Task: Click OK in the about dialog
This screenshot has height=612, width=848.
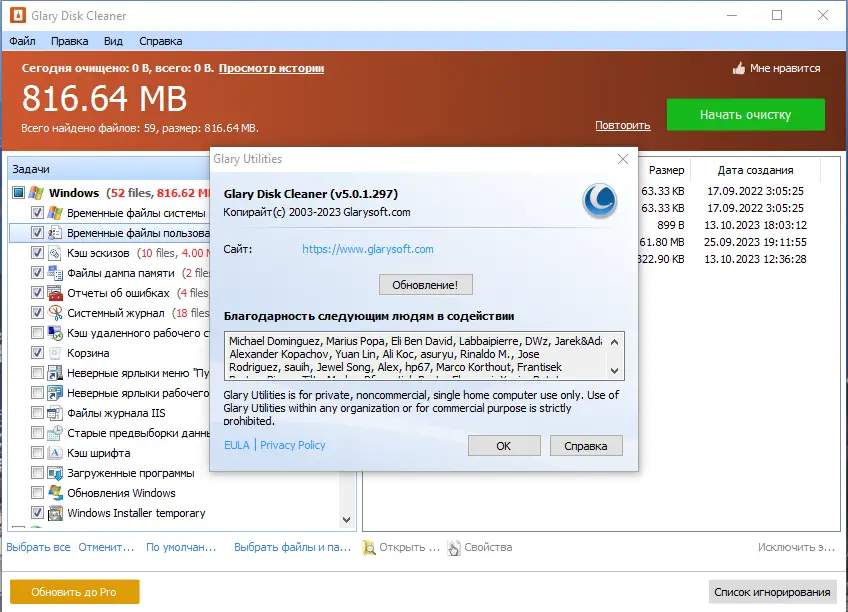Action: (504, 446)
